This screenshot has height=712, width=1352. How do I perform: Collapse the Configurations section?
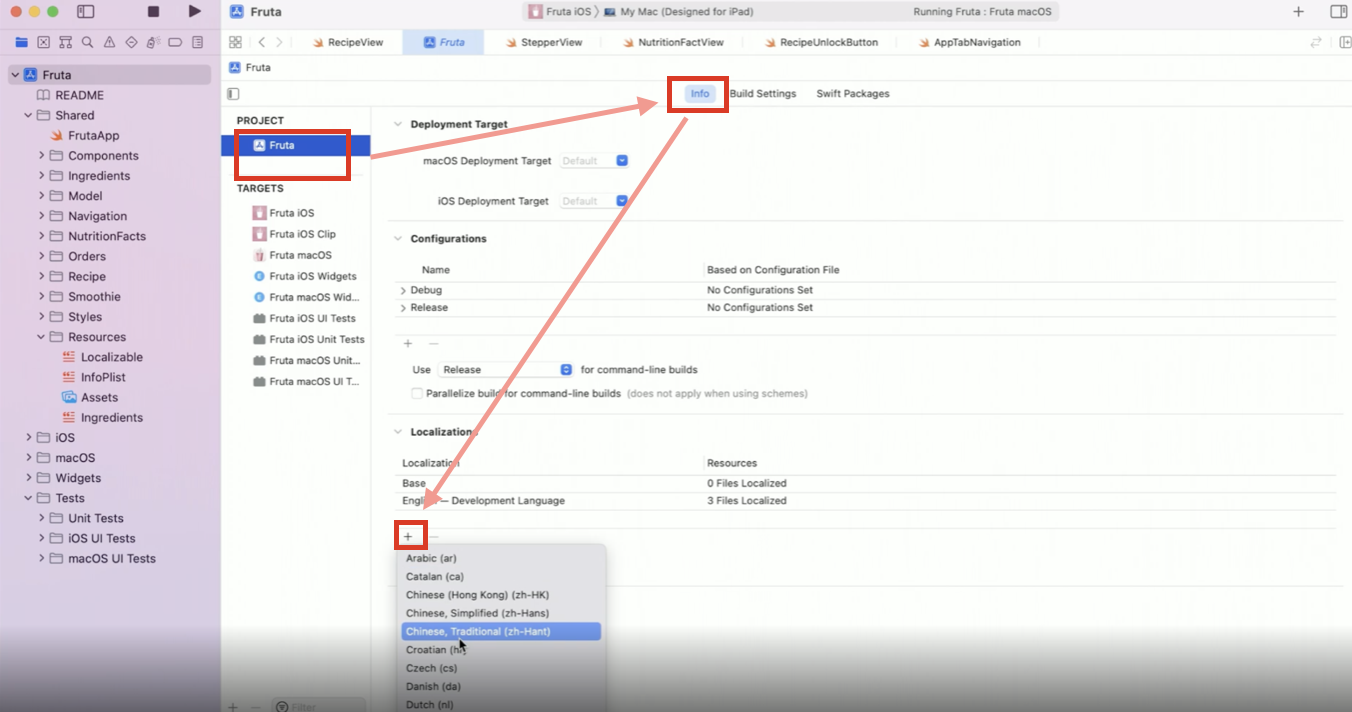398,239
